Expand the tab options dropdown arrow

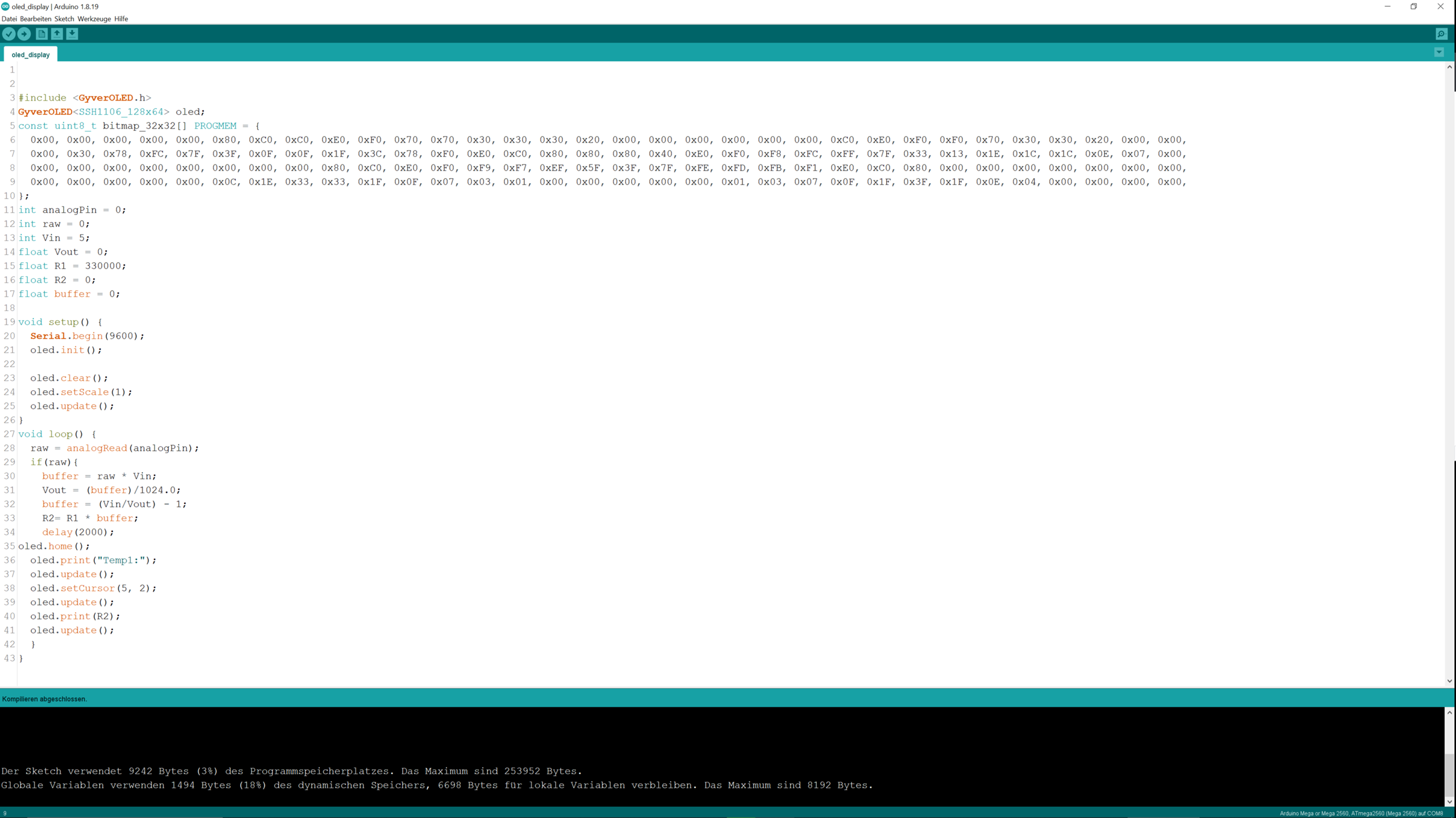coord(1439,52)
